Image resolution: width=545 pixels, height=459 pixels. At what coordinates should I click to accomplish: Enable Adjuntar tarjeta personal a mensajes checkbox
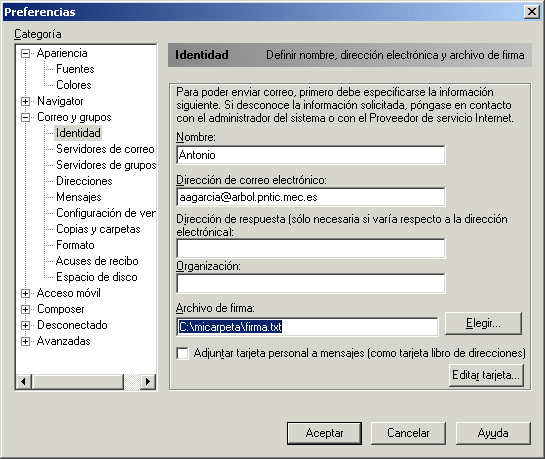[182, 353]
